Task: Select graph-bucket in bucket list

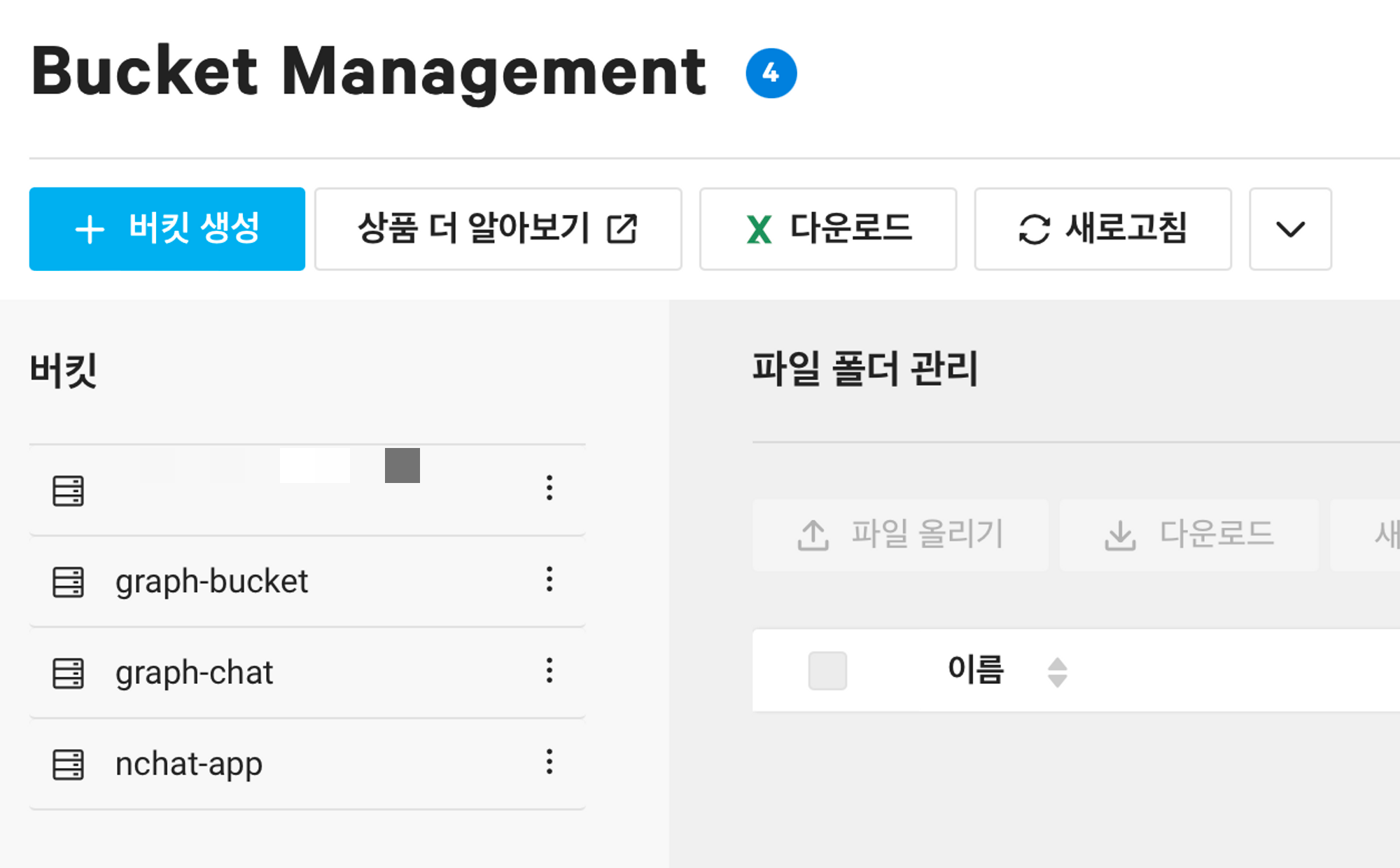Action: (211, 582)
